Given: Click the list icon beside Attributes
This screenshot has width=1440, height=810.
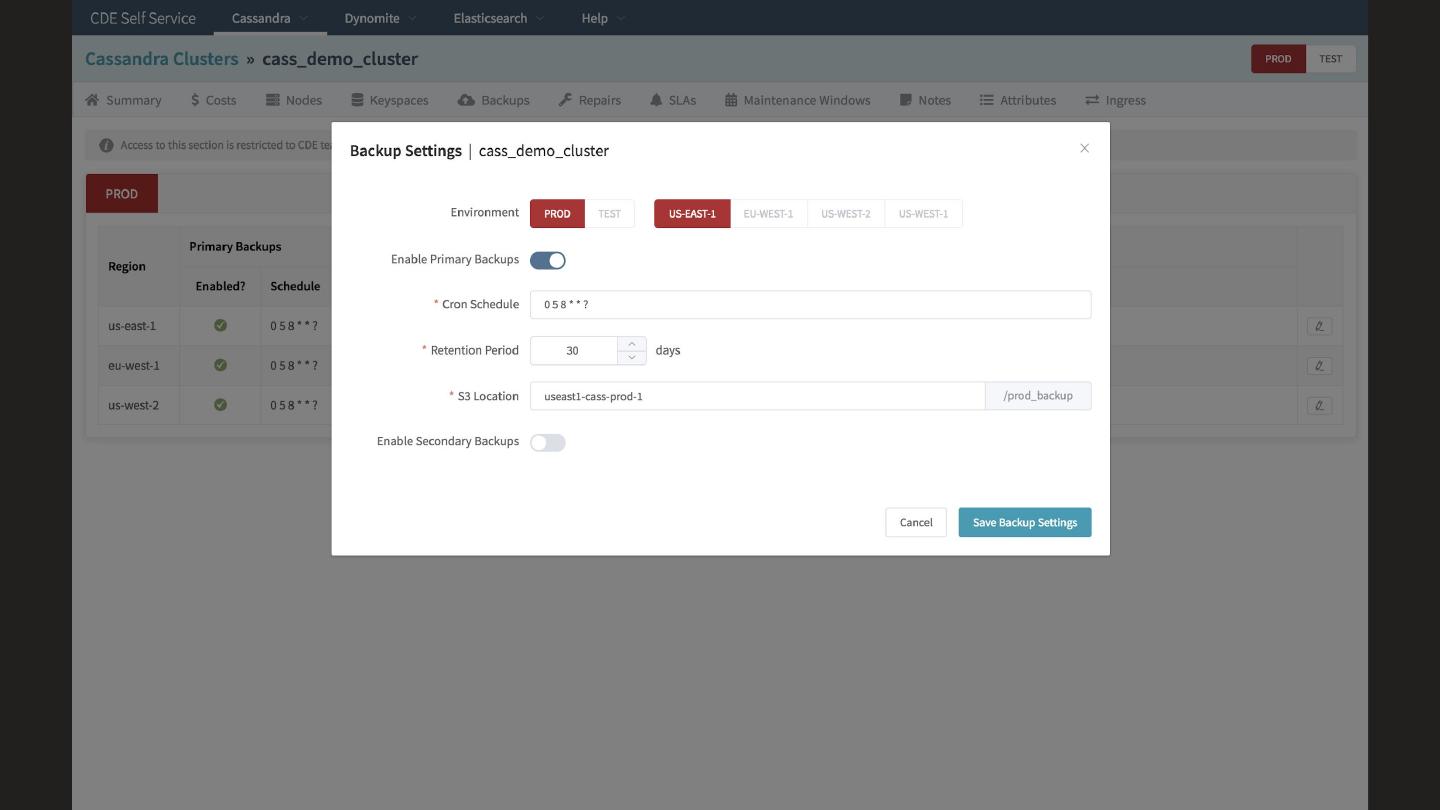Looking at the screenshot, I should [x=986, y=100].
